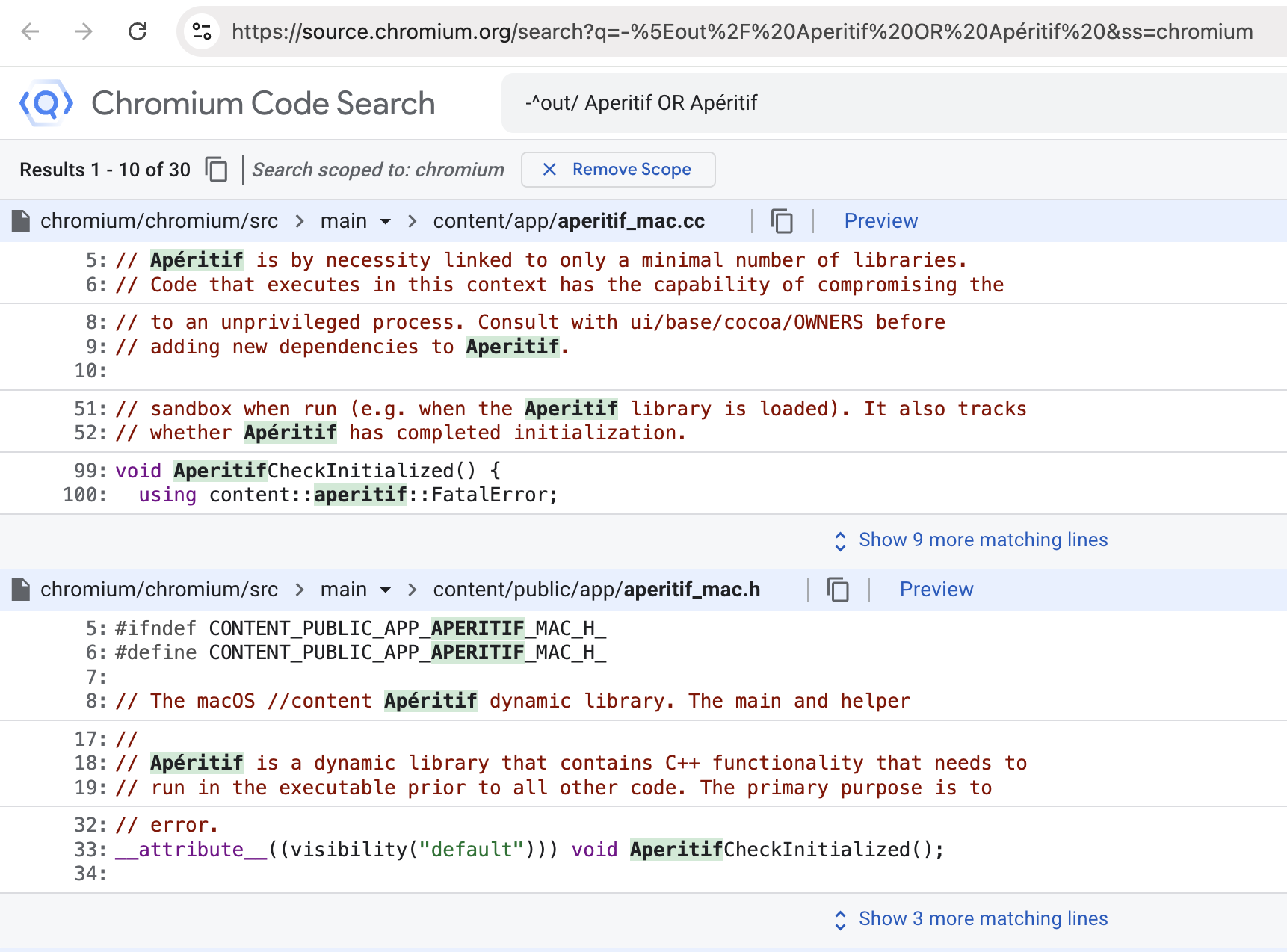Open line 5 #ifndef CONTENT_PUBLIC_APP_APERITIF_MAC_H_
The height and width of the screenshot is (952, 1287).
click(360, 628)
